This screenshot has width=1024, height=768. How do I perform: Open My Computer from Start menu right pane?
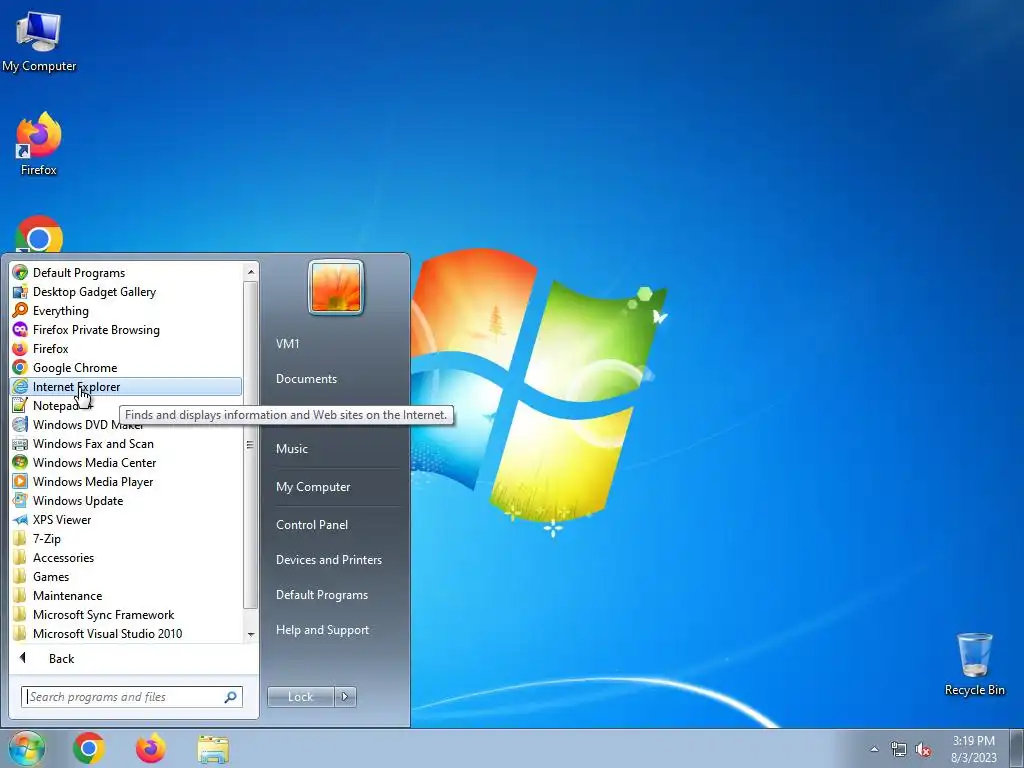click(x=313, y=487)
